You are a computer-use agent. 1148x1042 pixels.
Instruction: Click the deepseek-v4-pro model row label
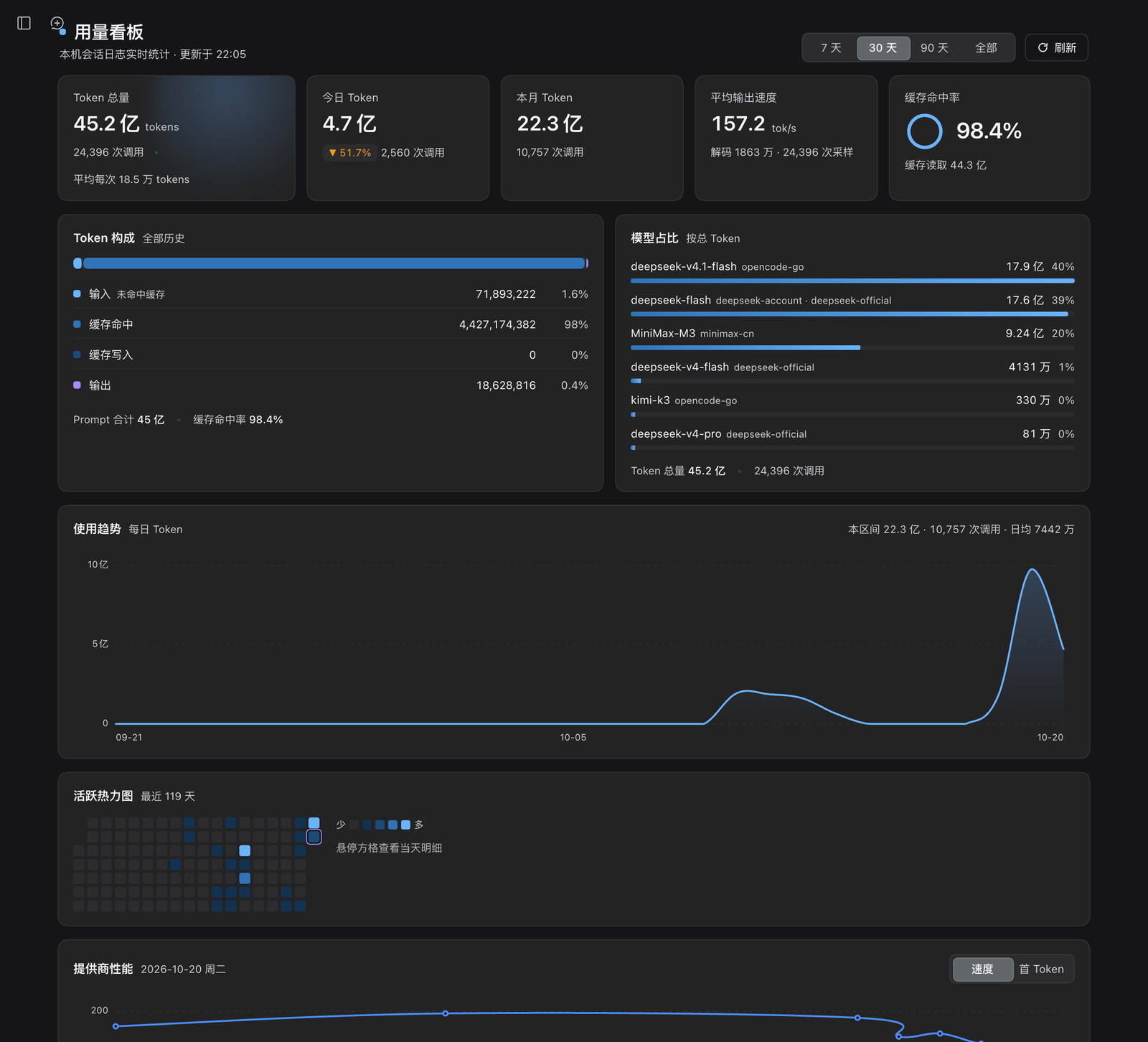coord(676,433)
